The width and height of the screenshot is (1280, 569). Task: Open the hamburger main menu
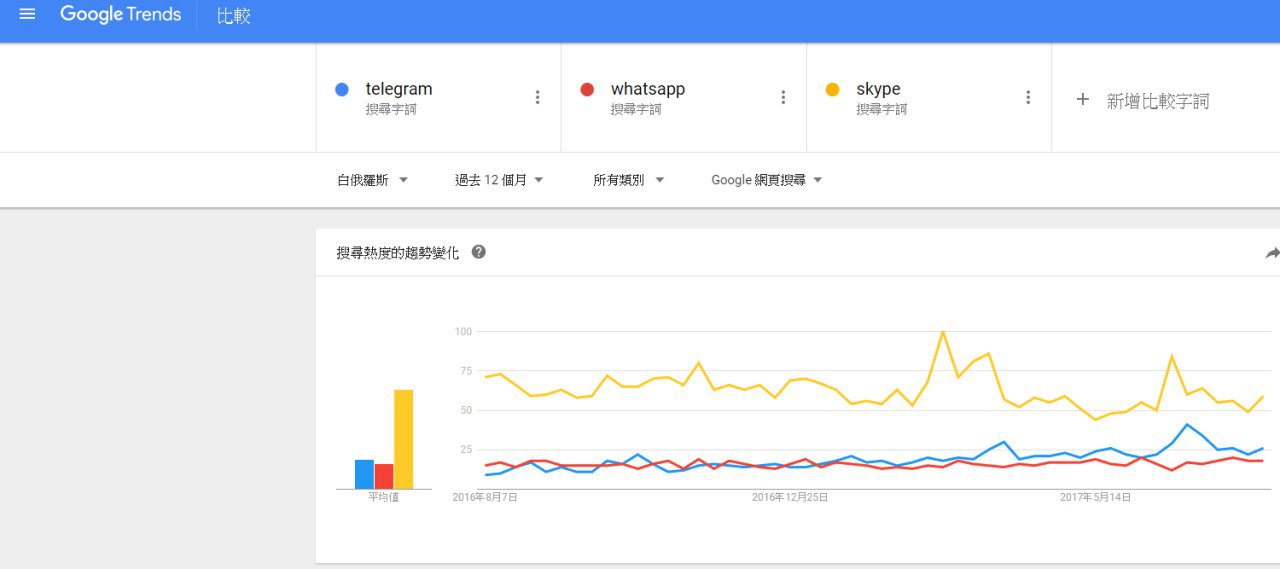[27, 15]
